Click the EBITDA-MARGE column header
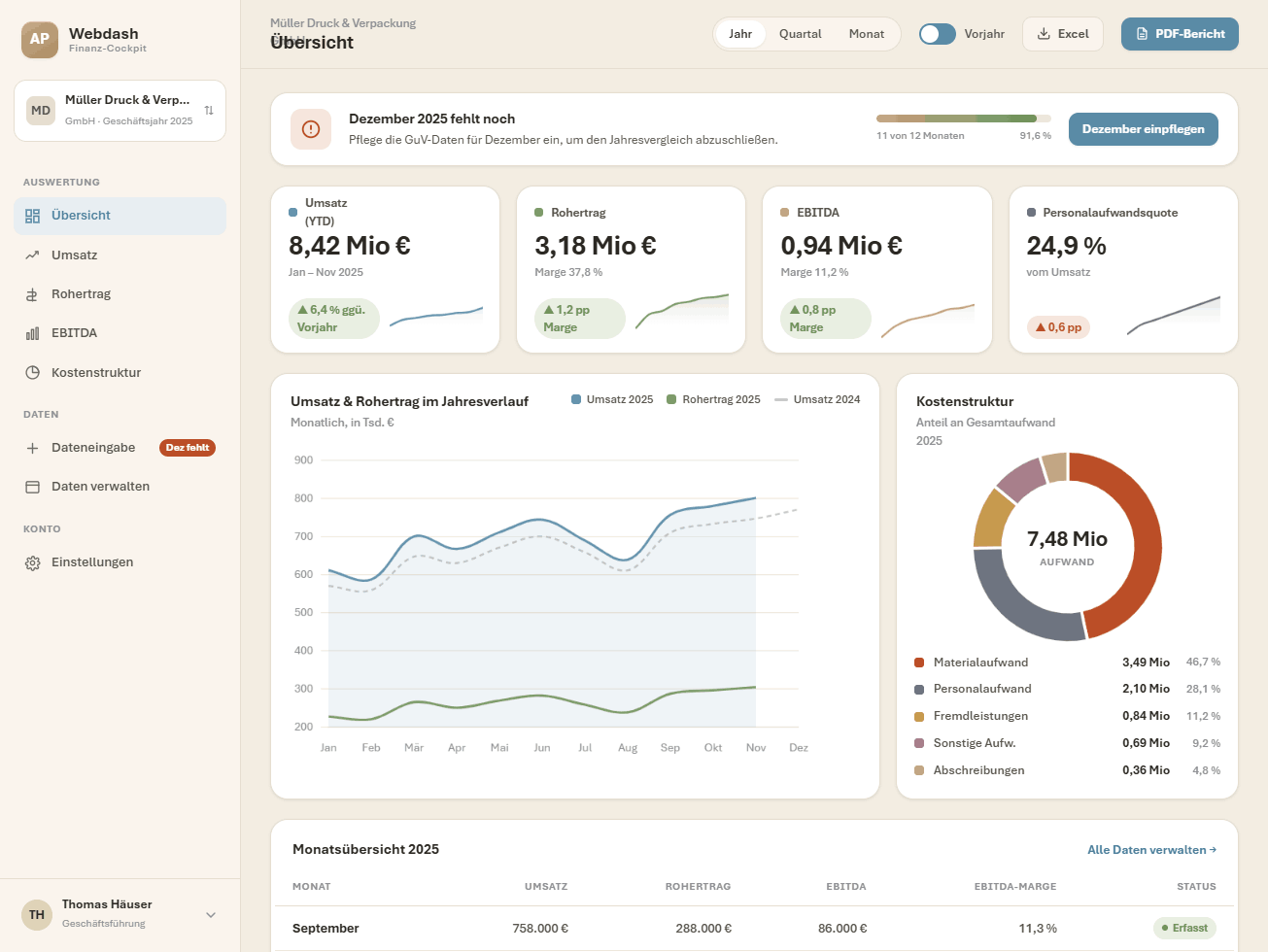Viewport: 1268px width, 952px height. 1015,887
